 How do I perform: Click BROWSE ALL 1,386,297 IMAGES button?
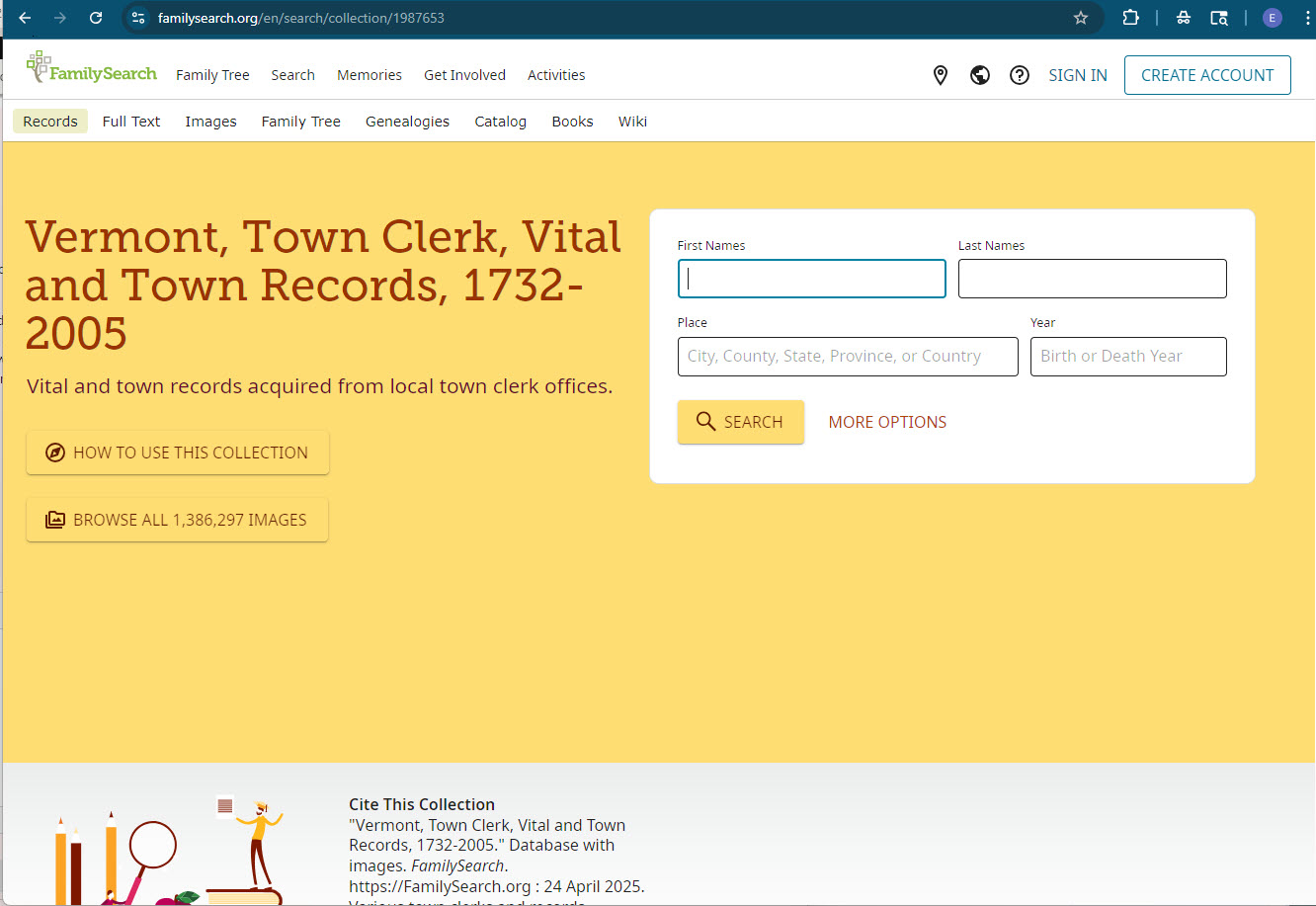[177, 520]
